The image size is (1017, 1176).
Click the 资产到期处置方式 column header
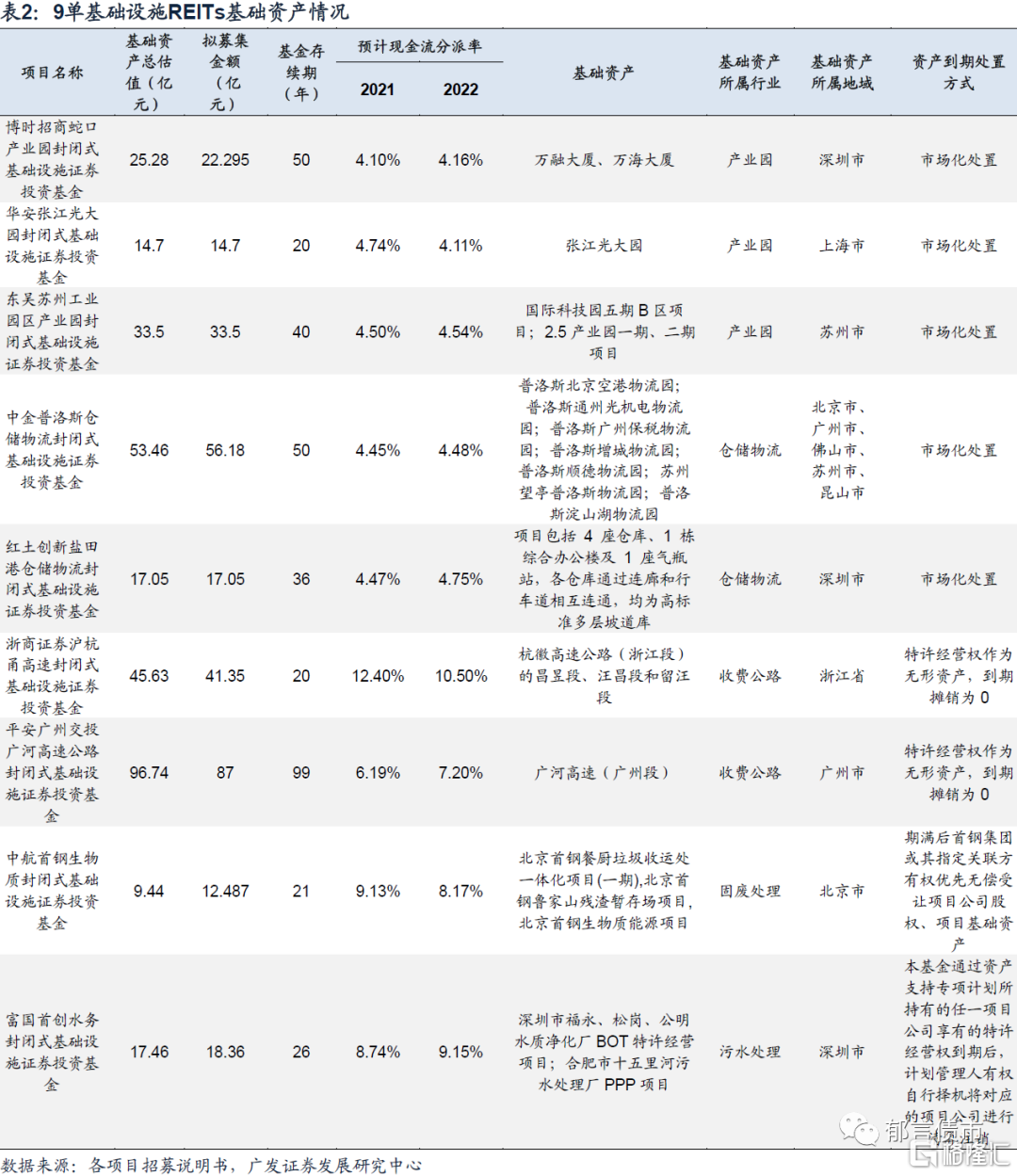[958, 72]
